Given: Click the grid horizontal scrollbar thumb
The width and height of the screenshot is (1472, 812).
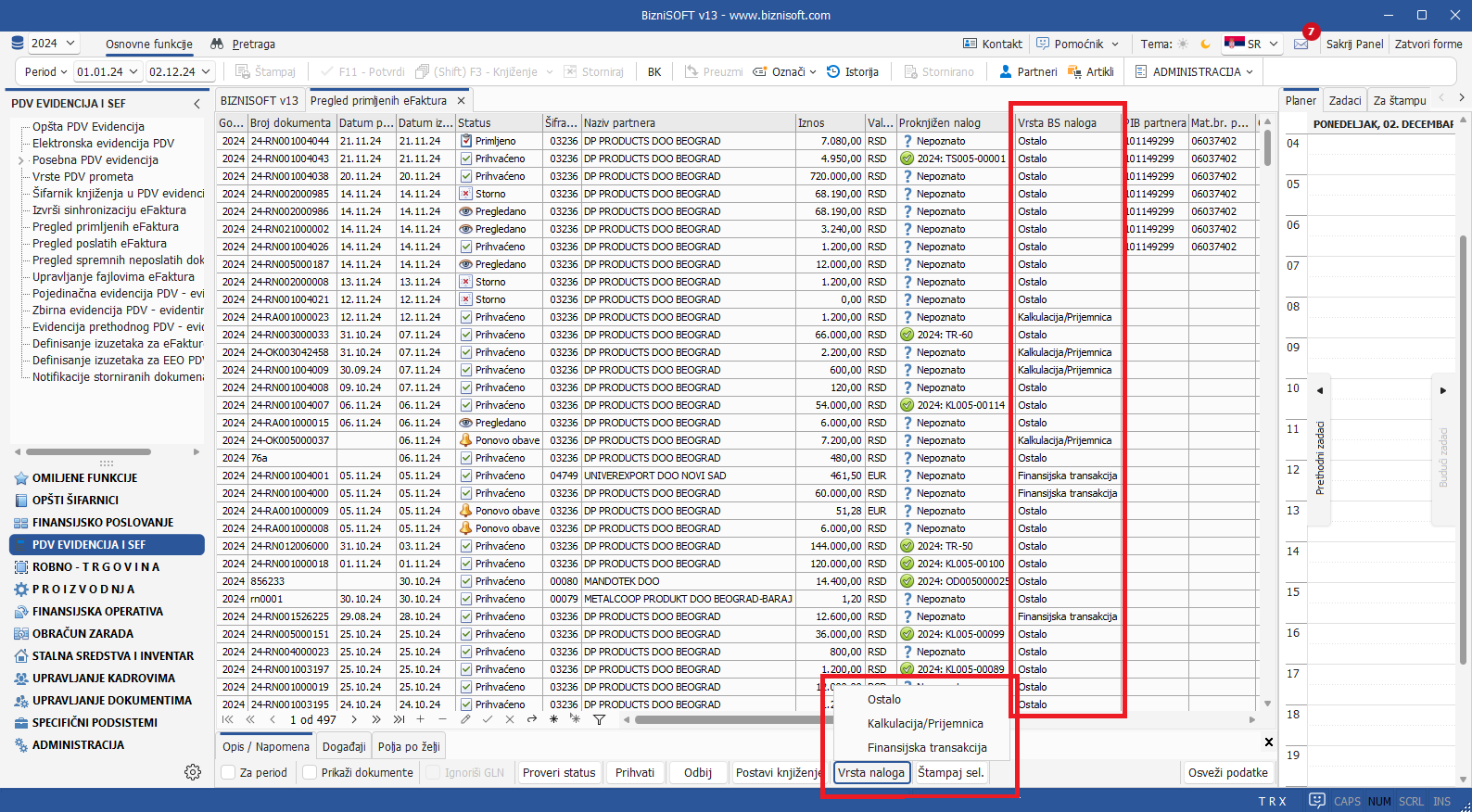Looking at the screenshot, I should tap(723, 719).
